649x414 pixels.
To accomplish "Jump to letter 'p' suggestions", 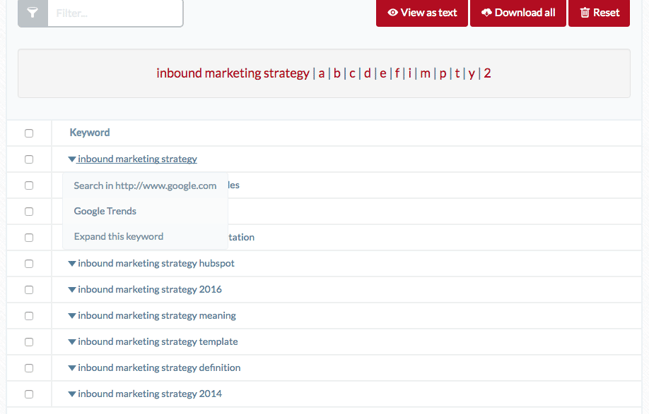I will (x=443, y=73).
